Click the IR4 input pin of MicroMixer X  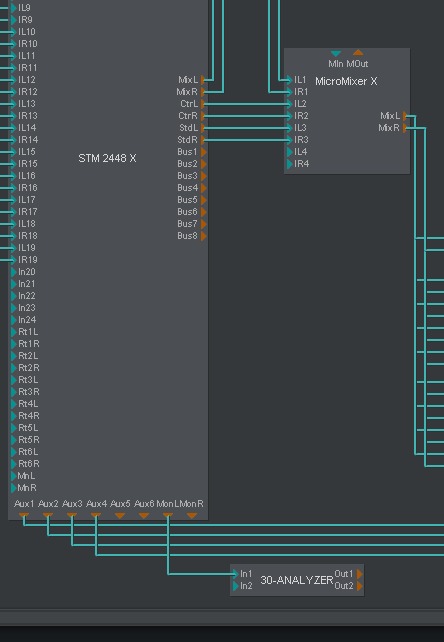coord(290,164)
